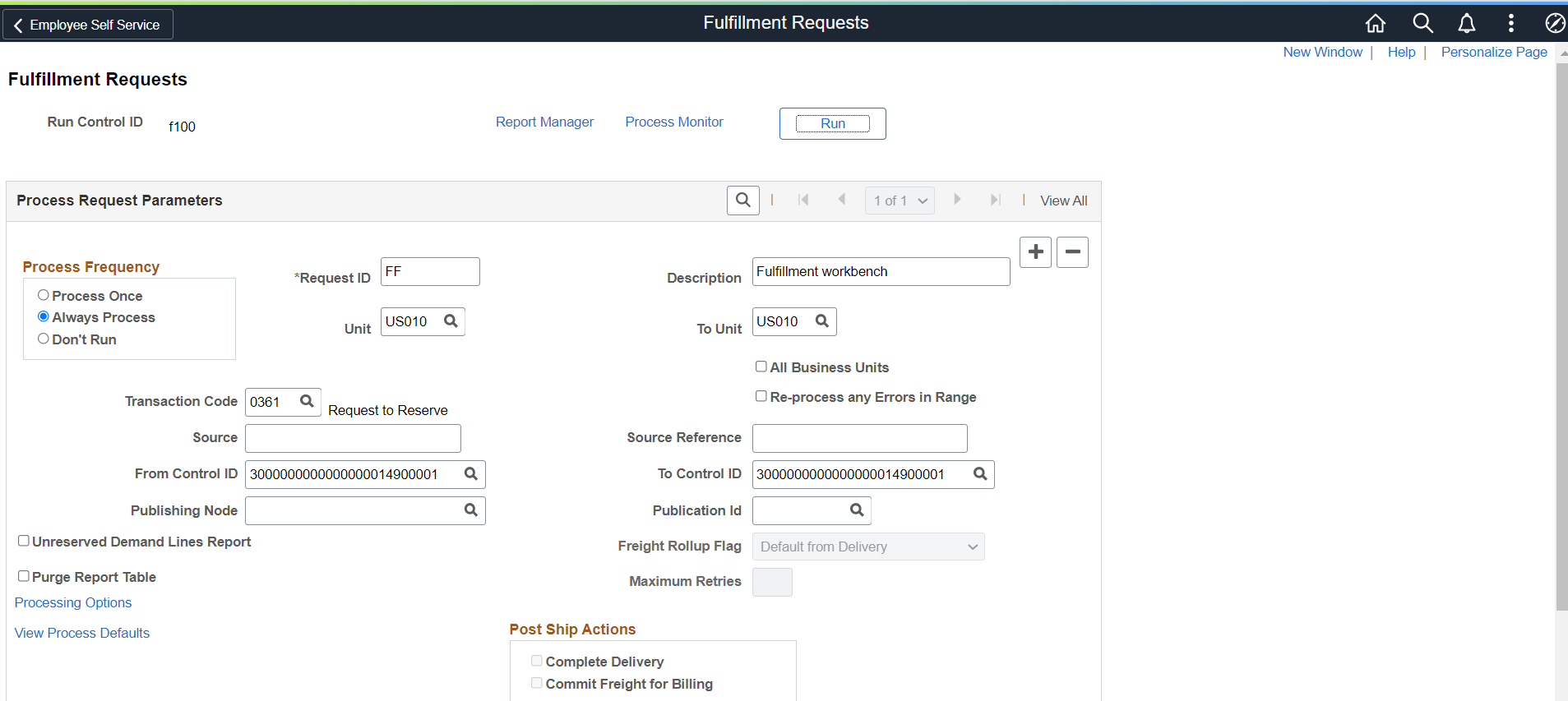
Task: Tick the Purge Report Table checkbox
Action: point(24,576)
